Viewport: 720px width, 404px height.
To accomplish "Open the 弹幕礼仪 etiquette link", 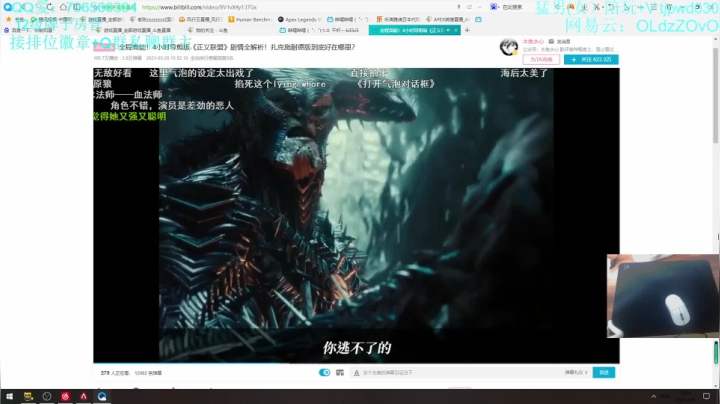I will click(x=576, y=372).
